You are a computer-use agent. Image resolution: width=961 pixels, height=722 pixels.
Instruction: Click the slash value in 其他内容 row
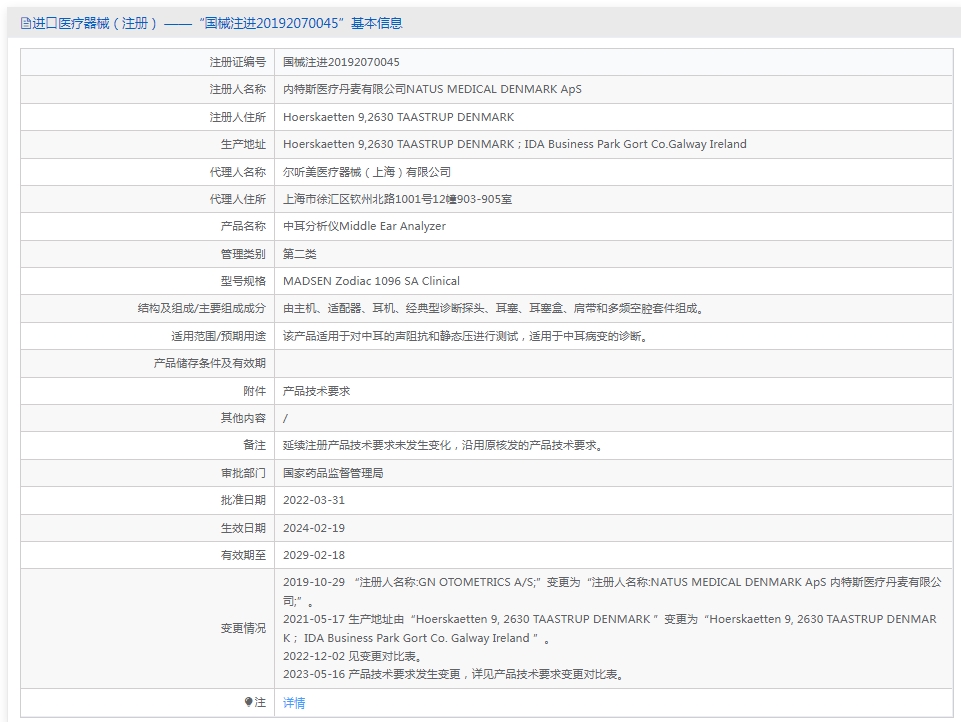tap(285, 419)
